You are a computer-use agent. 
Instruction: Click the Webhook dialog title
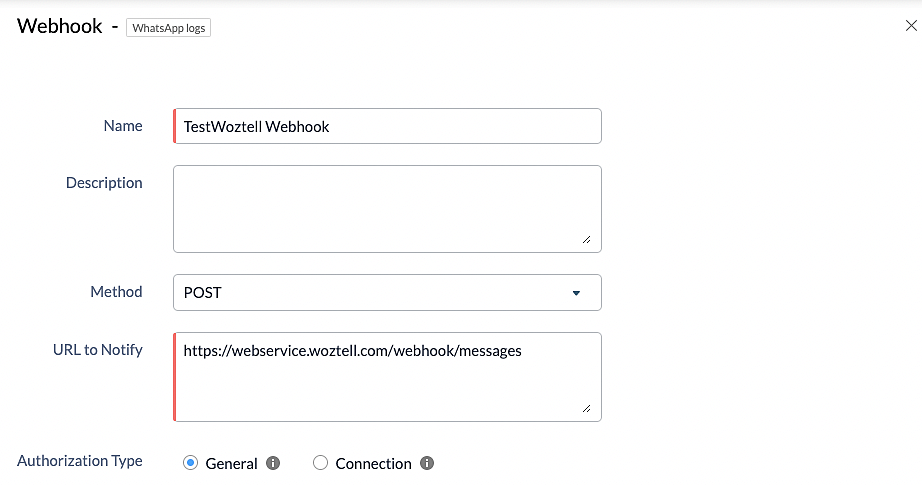pos(59,26)
